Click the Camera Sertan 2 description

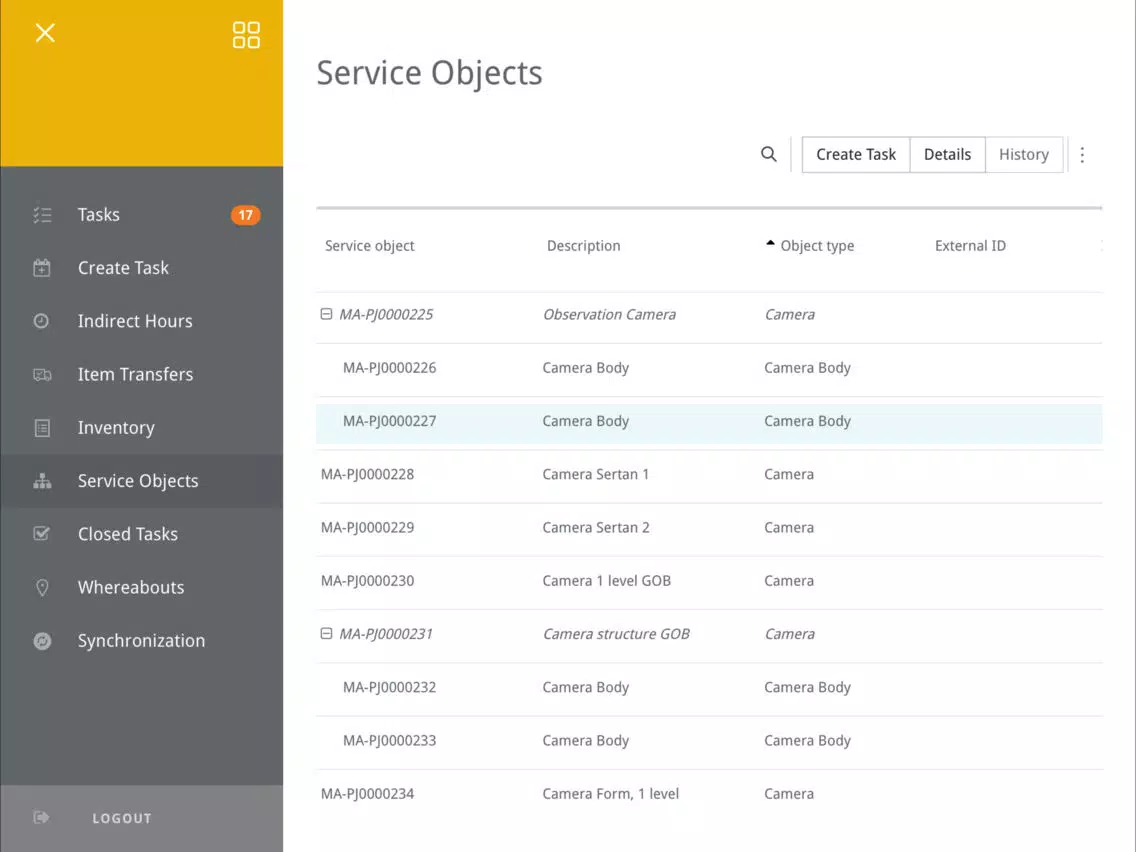[596, 527]
